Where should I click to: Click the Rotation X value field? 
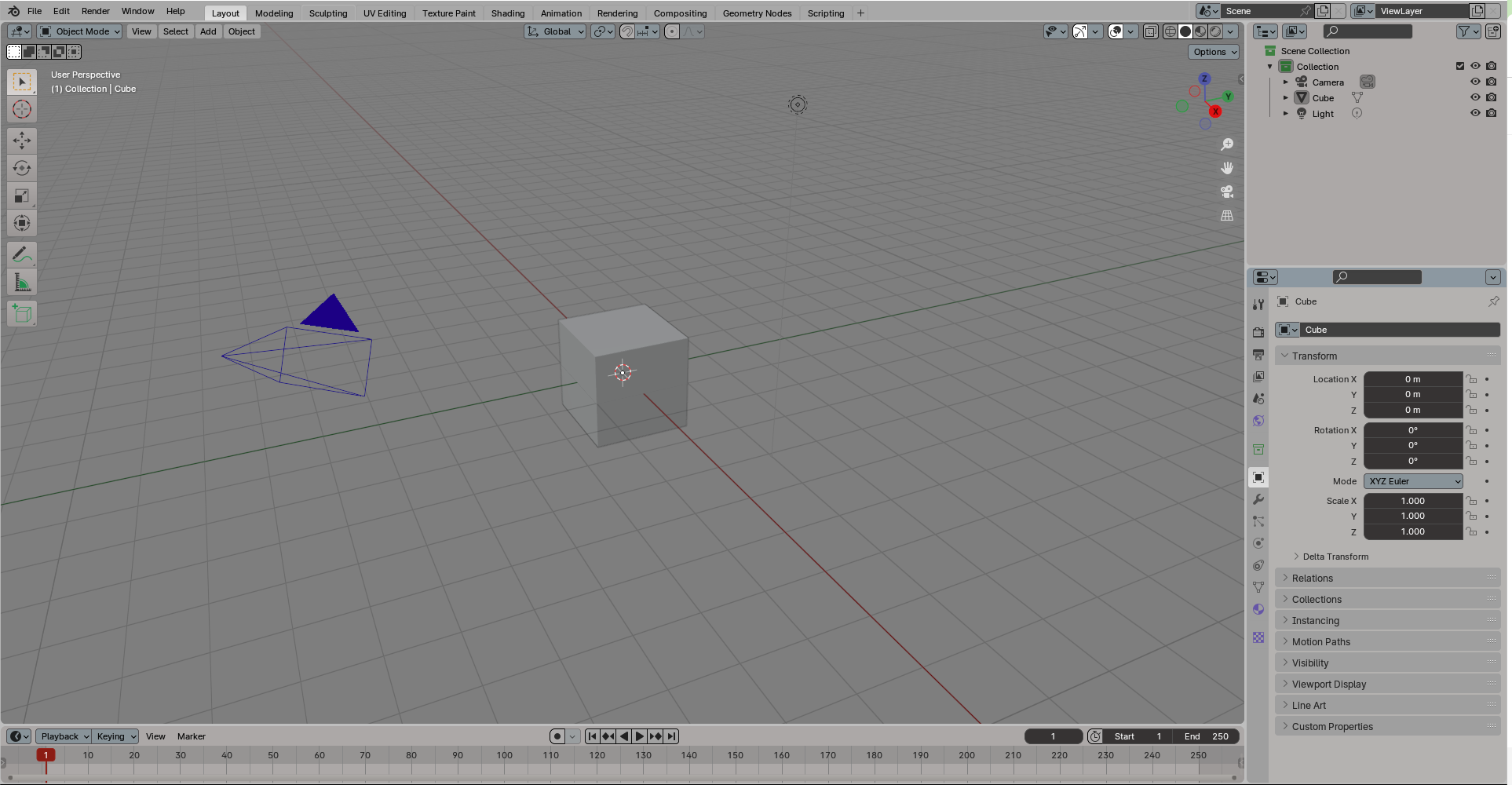point(1413,430)
